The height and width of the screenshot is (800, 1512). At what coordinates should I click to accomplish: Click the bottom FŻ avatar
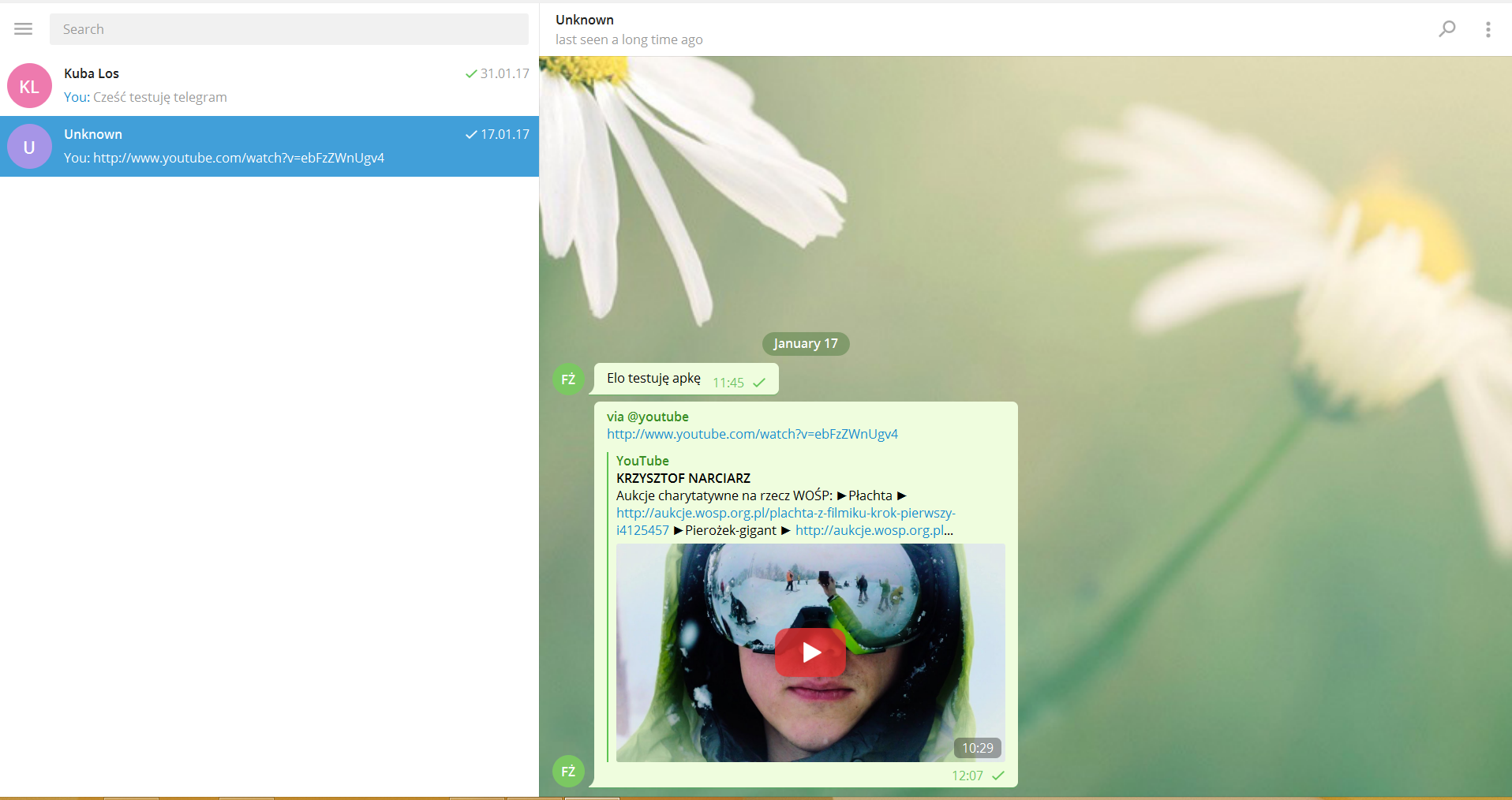(568, 772)
